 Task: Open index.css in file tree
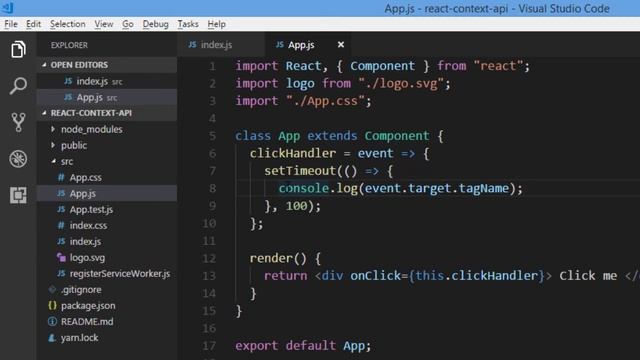[x=107, y=225]
